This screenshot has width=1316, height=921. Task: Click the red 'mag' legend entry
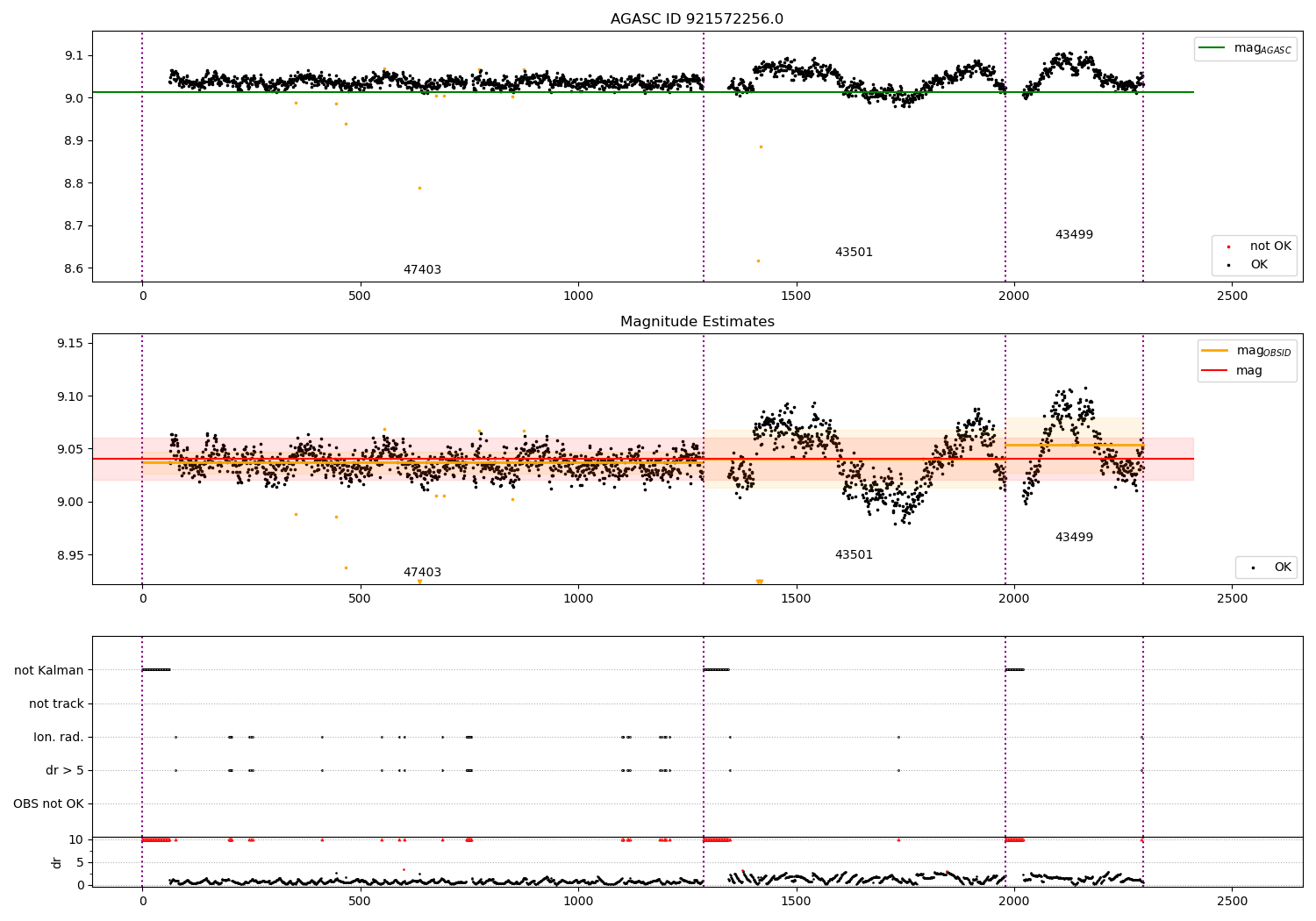[1232, 370]
